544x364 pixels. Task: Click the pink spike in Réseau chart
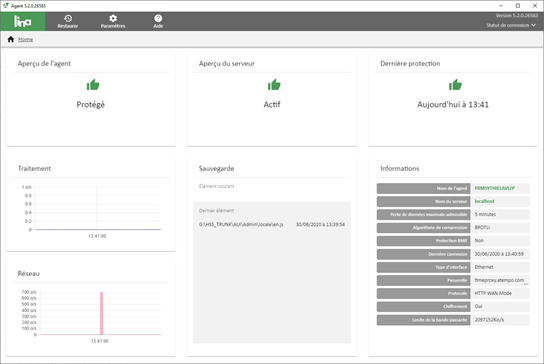(102, 313)
